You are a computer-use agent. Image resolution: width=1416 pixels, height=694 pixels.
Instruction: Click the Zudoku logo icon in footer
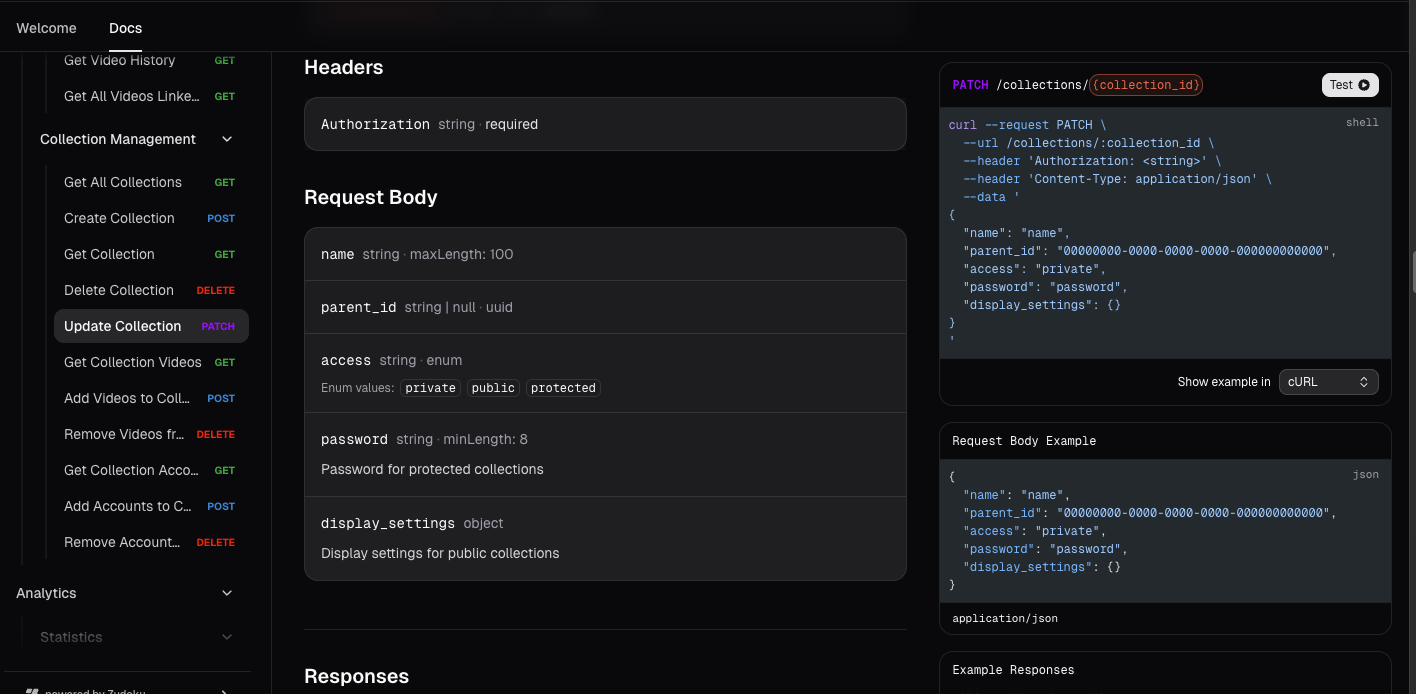(x=32, y=691)
